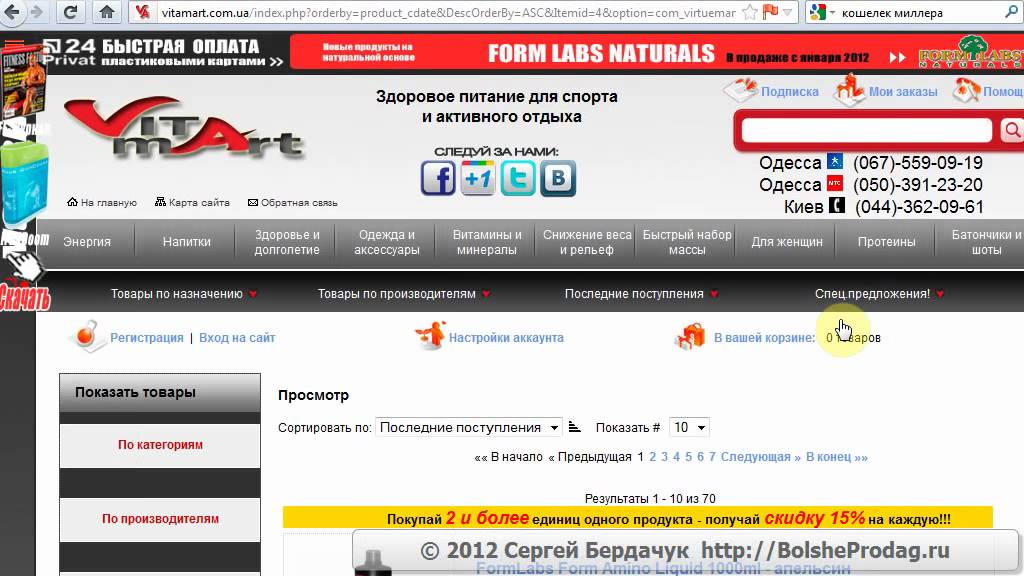Click Вход на сайт login link
The height and width of the screenshot is (576, 1024).
tap(237, 338)
